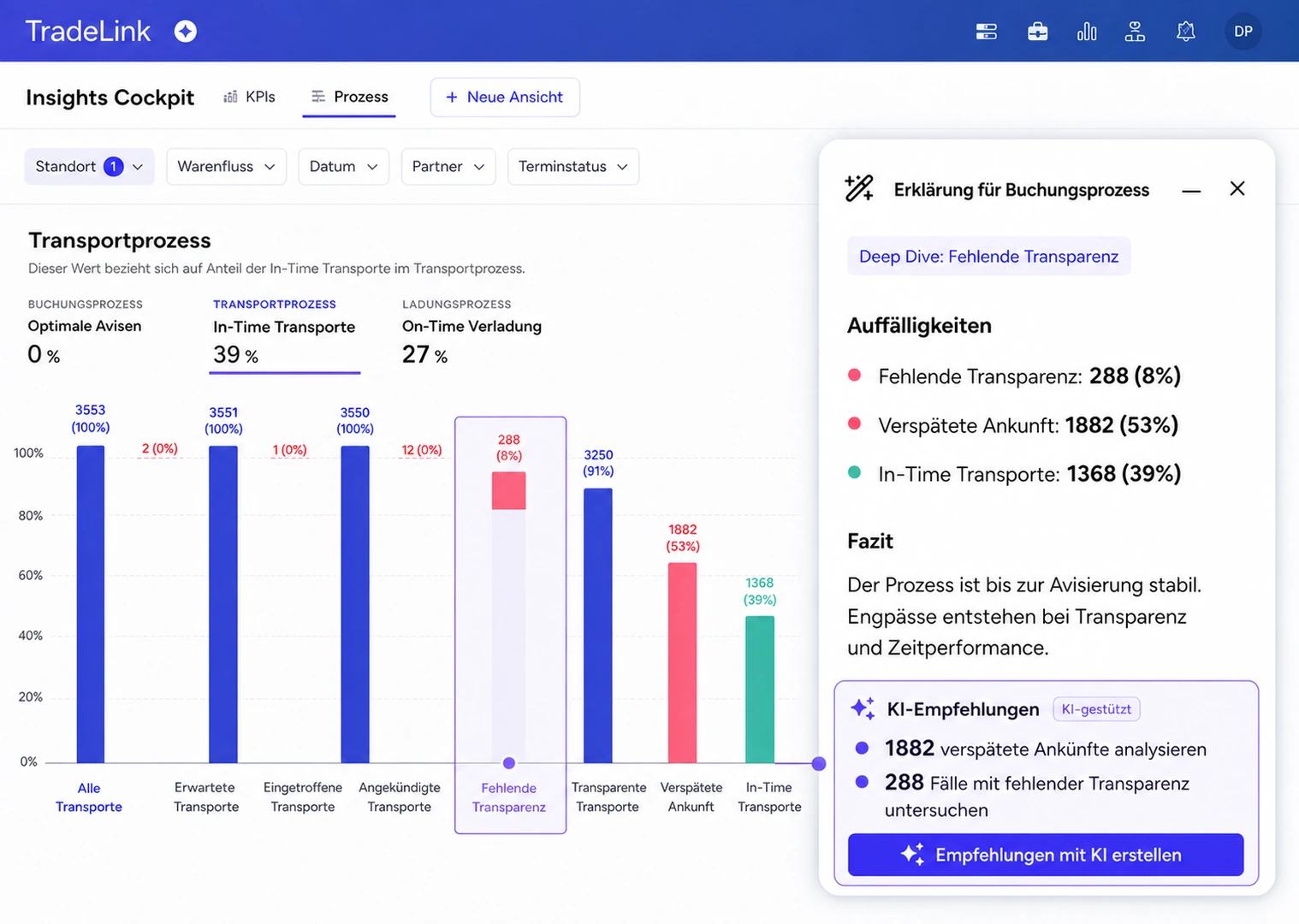This screenshot has height=924, width=1299.
Task: Click the Transparente Transporte bar
Action: (x=598, y=625)
